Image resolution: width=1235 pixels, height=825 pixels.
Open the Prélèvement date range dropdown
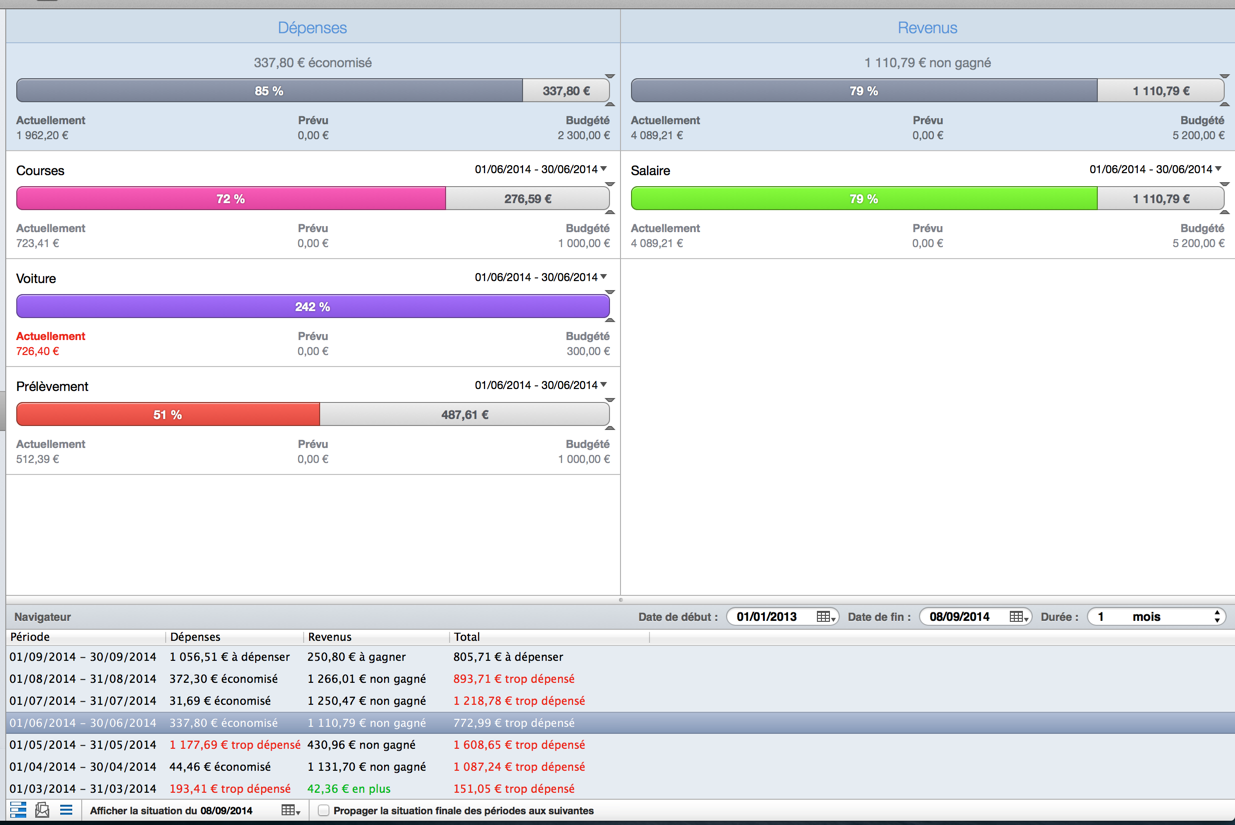click(x=541, y=385)
